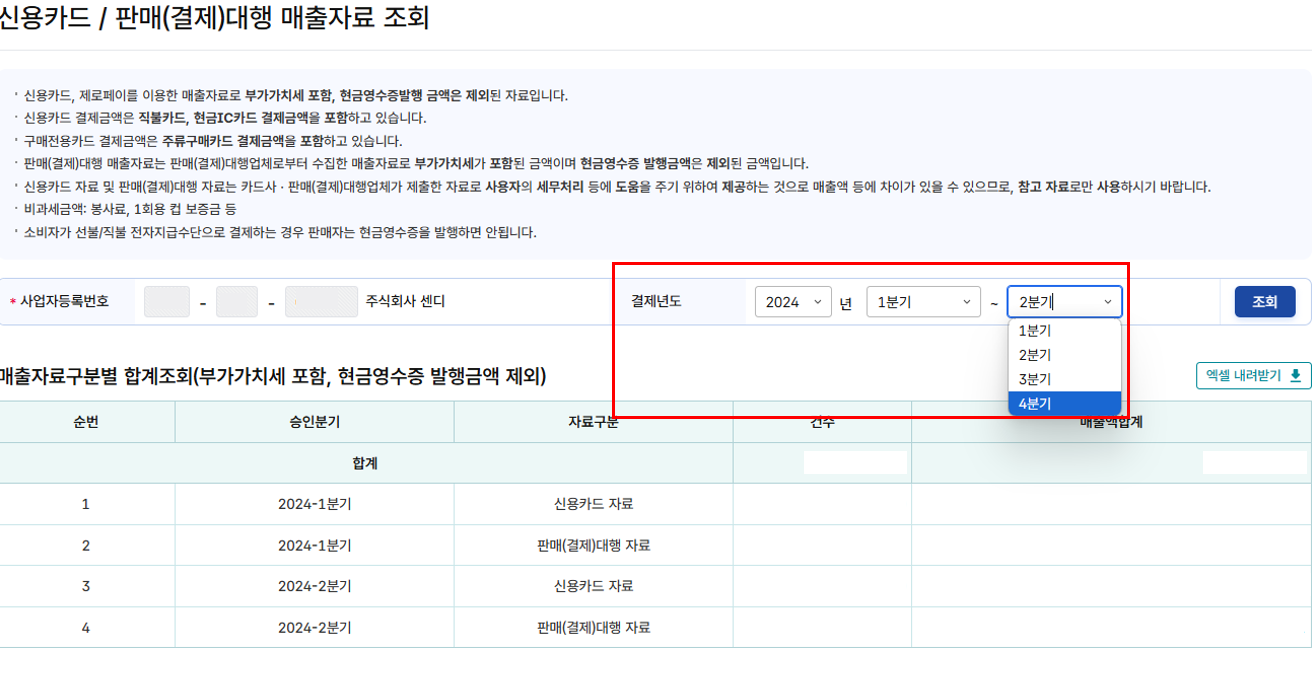Click 2024-2분기 cell in row 4
The width and height of the screenshot is (1314, 675).
314,628
